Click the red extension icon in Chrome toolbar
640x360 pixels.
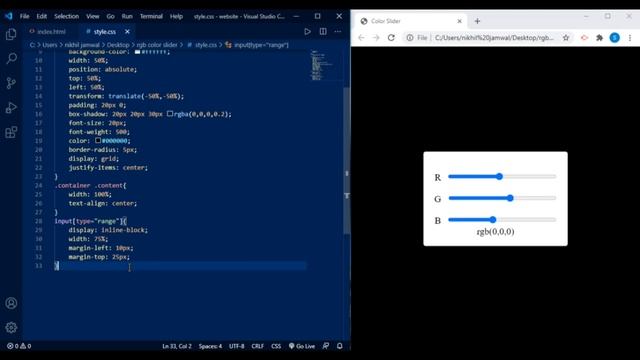pyautogui.click(x=584, y=38)
